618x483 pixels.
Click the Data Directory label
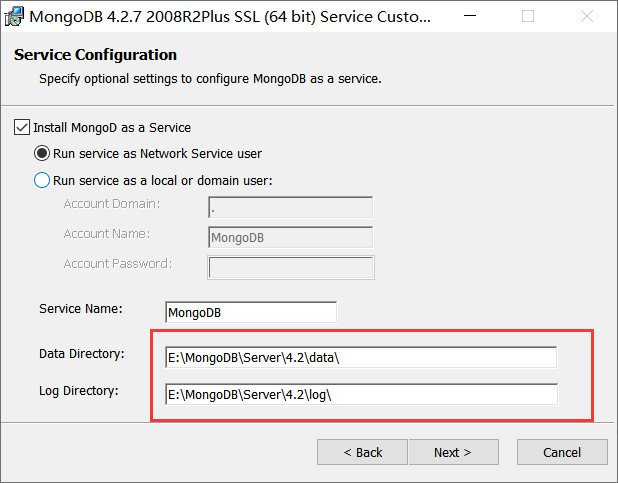point(82,354)
